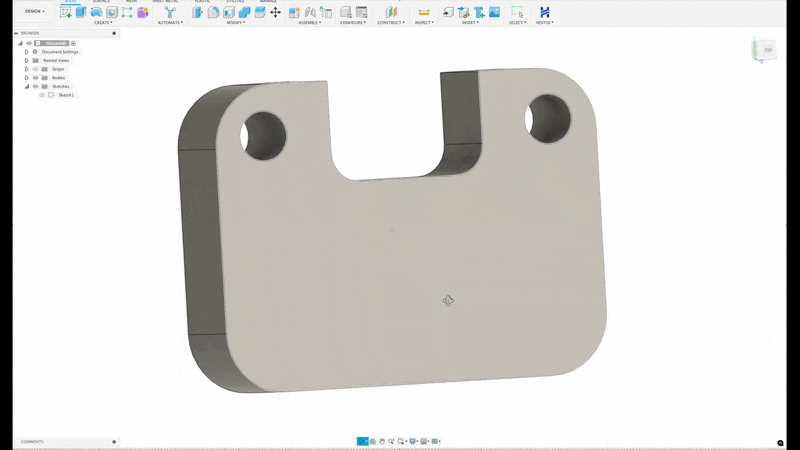Screen dimensions: 800x450
Task: Click the Look At icon in navigation bar
Action: click(x=372, y=441)
